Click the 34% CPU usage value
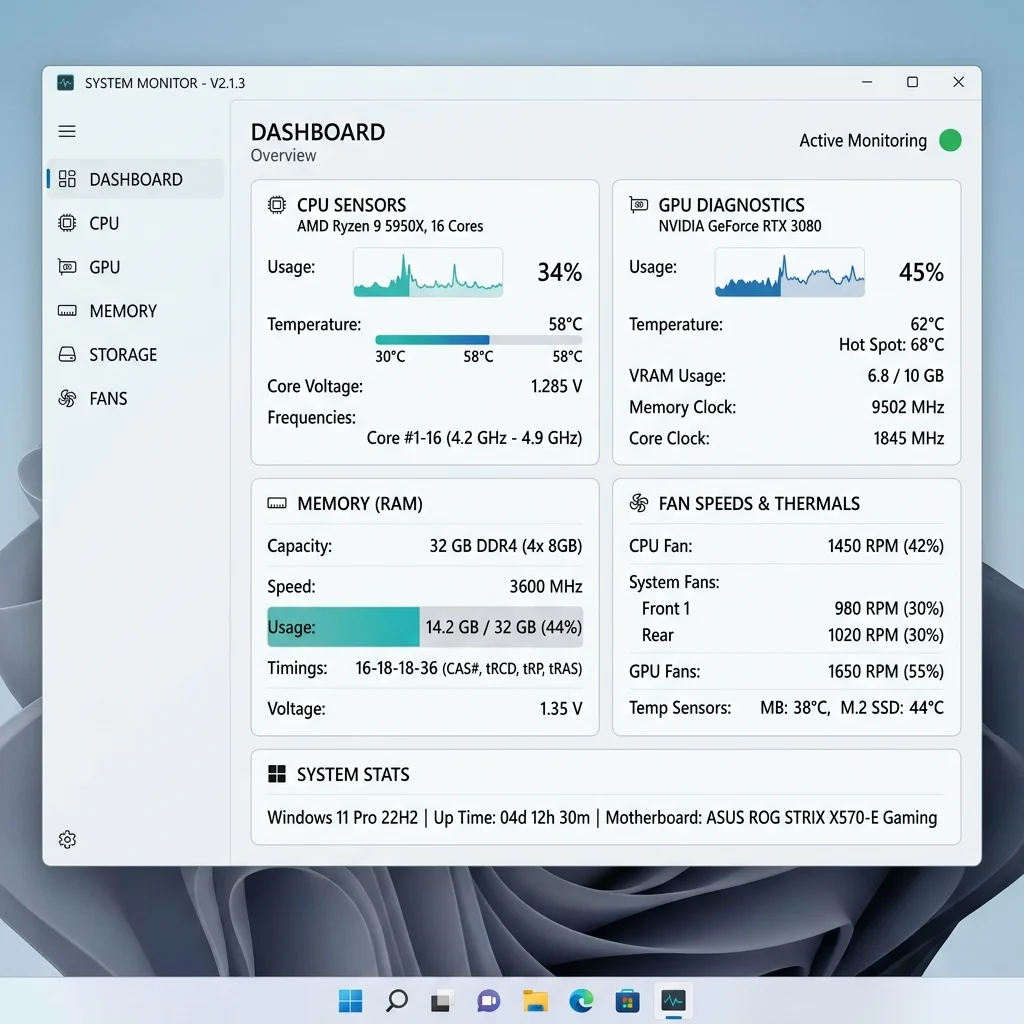The height and width of the screenshot is (1024, 1024). click(560, 272)
